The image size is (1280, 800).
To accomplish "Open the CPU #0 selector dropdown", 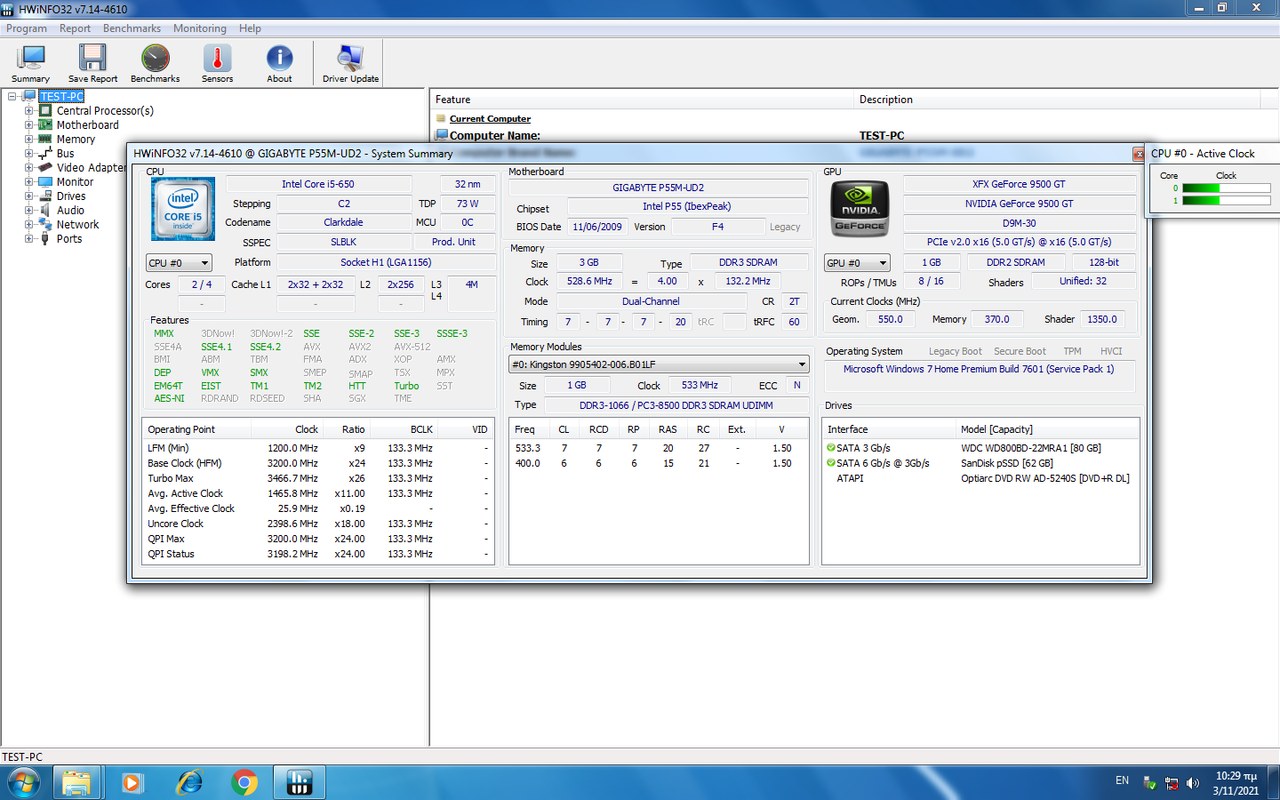I will 179,263.
